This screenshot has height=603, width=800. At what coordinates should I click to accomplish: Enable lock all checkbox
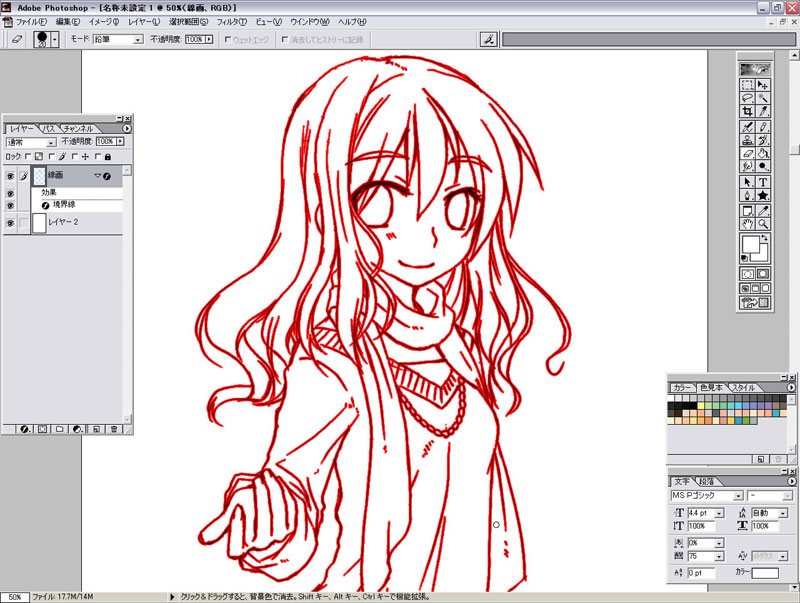[x=98, y=157]
